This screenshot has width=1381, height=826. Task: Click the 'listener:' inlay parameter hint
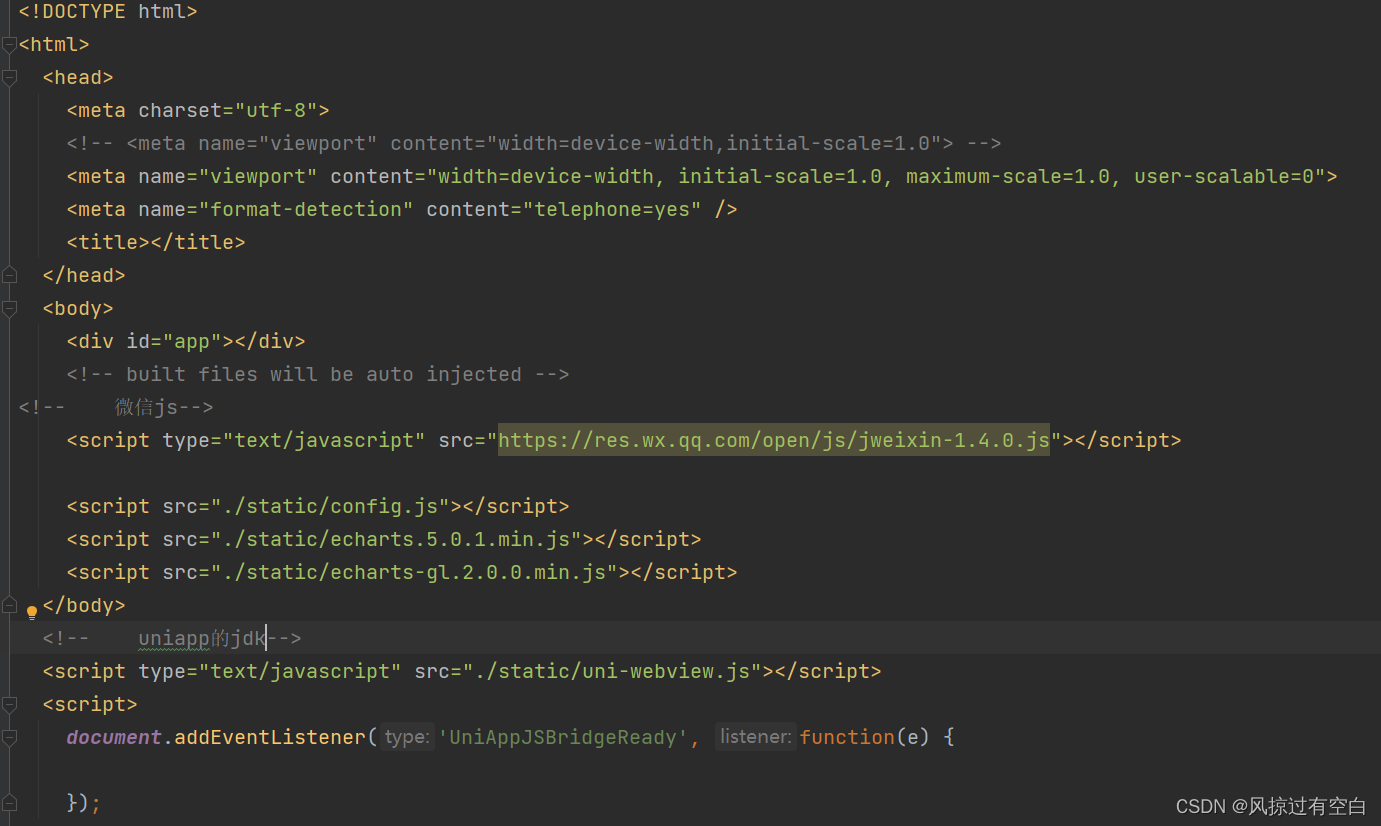[756, 737]
